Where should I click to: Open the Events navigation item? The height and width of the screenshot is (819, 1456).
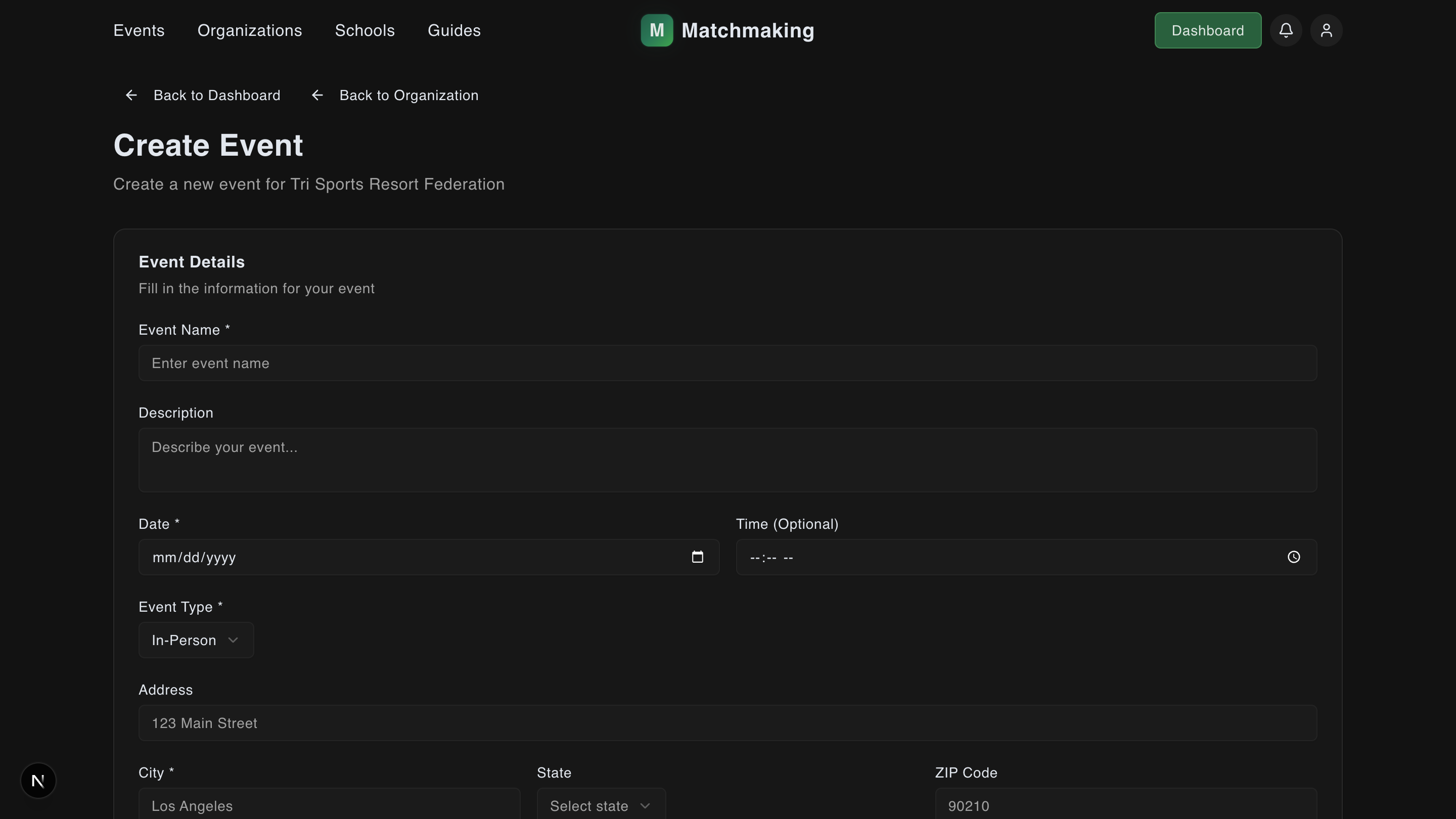coord(139,30)
